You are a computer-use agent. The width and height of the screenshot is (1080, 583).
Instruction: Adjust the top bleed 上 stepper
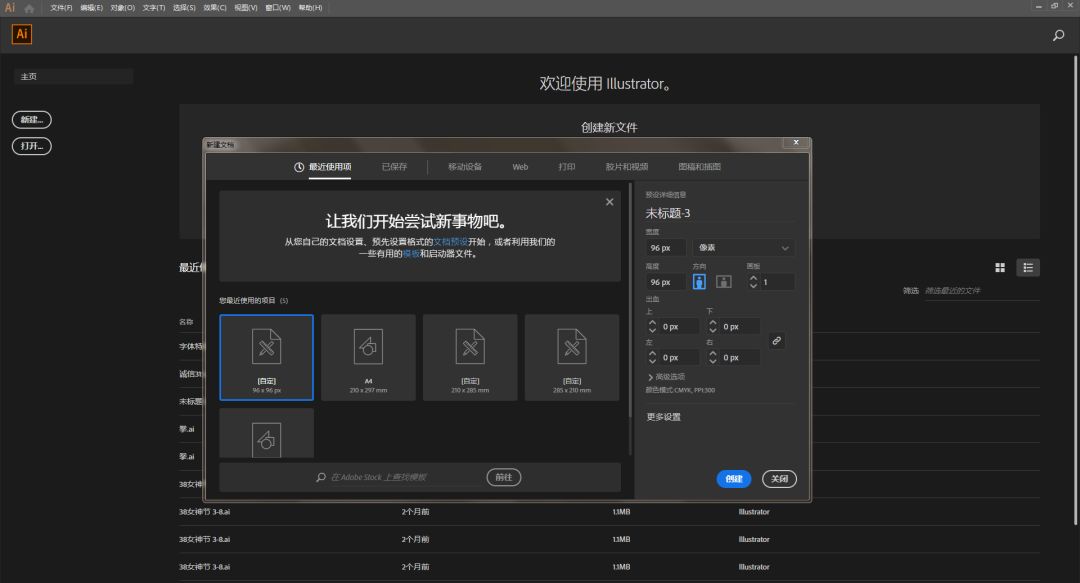[652, 327]
